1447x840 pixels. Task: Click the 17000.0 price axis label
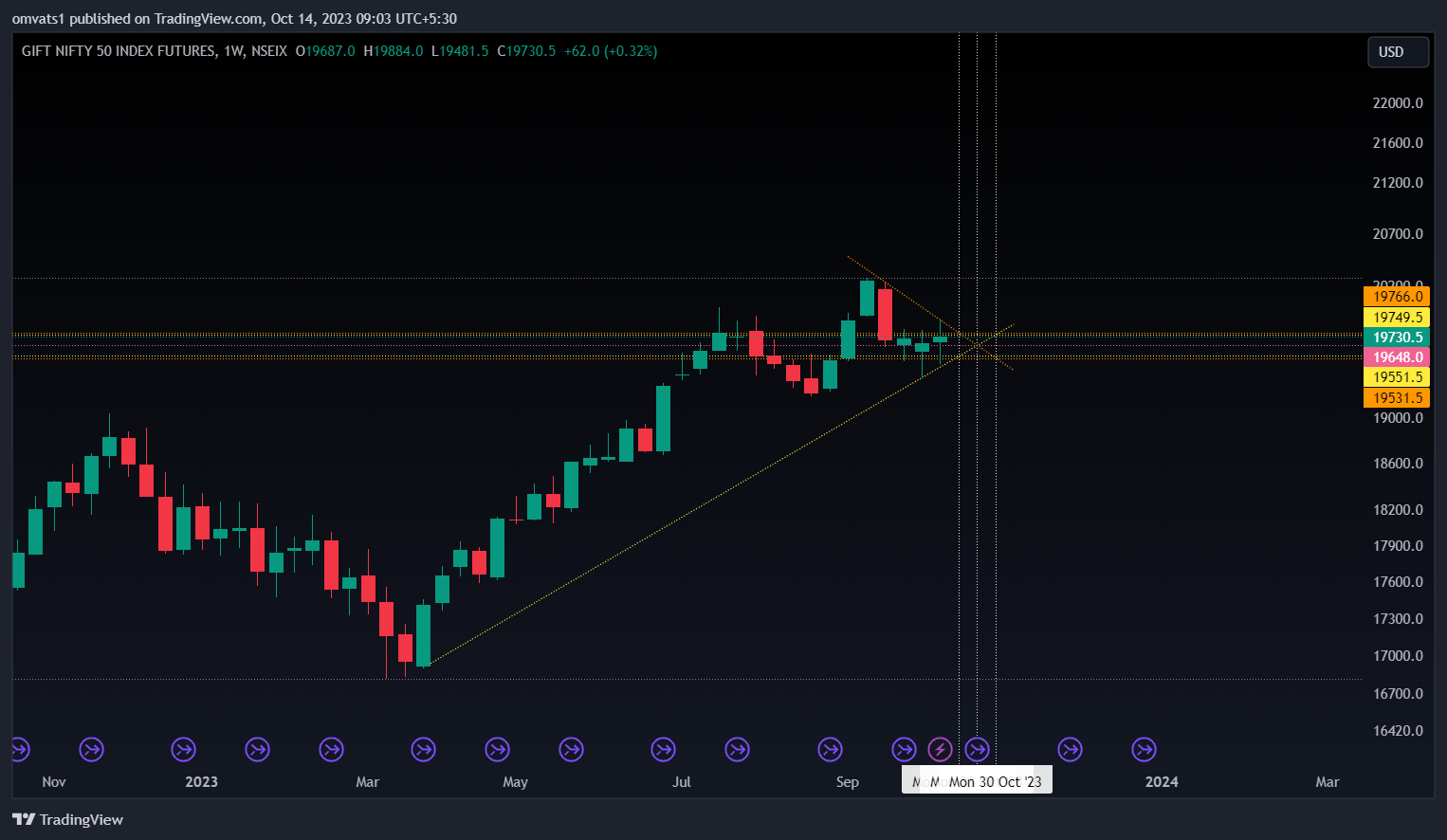tap(1398, 656)
